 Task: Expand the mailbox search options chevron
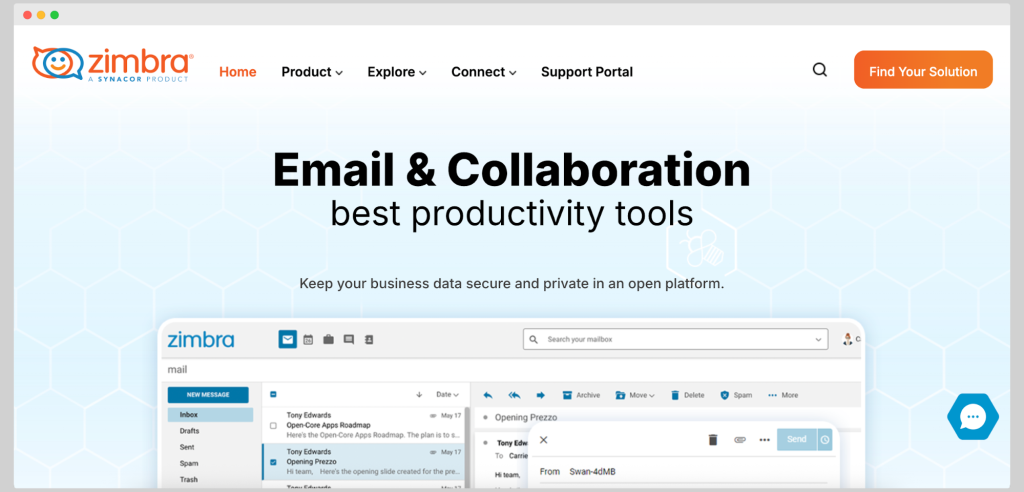[x=818, y=340]
